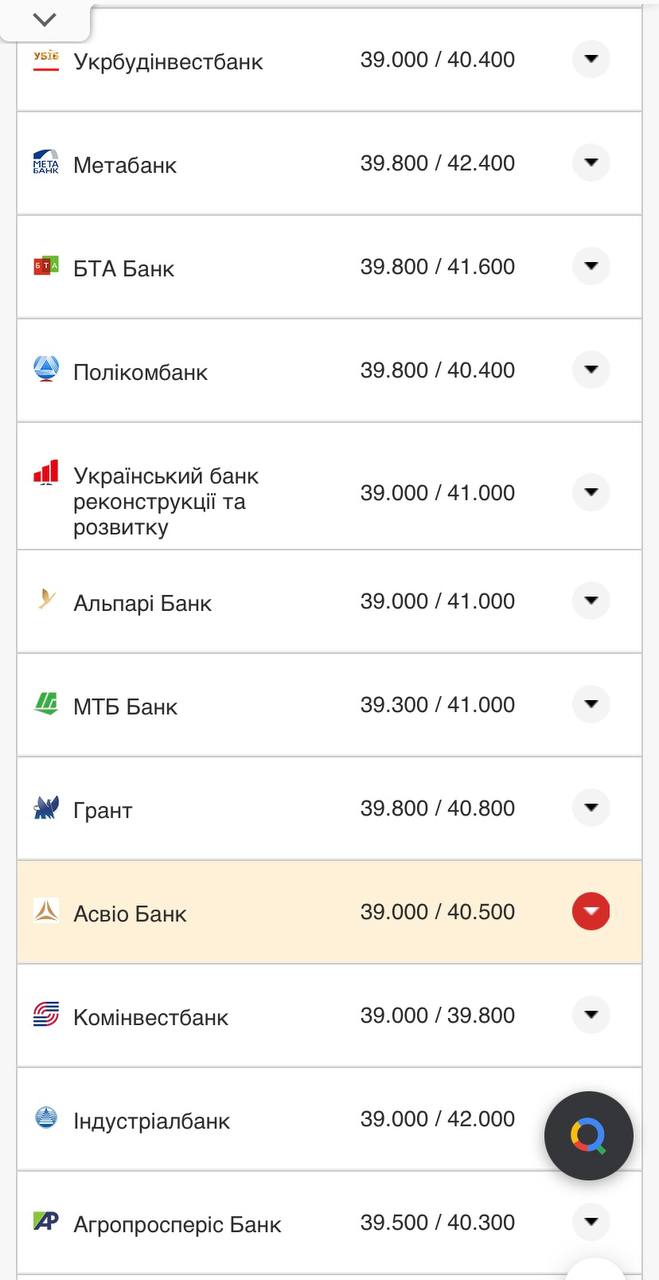Click the Грант bank logo icon

point(46,808)
